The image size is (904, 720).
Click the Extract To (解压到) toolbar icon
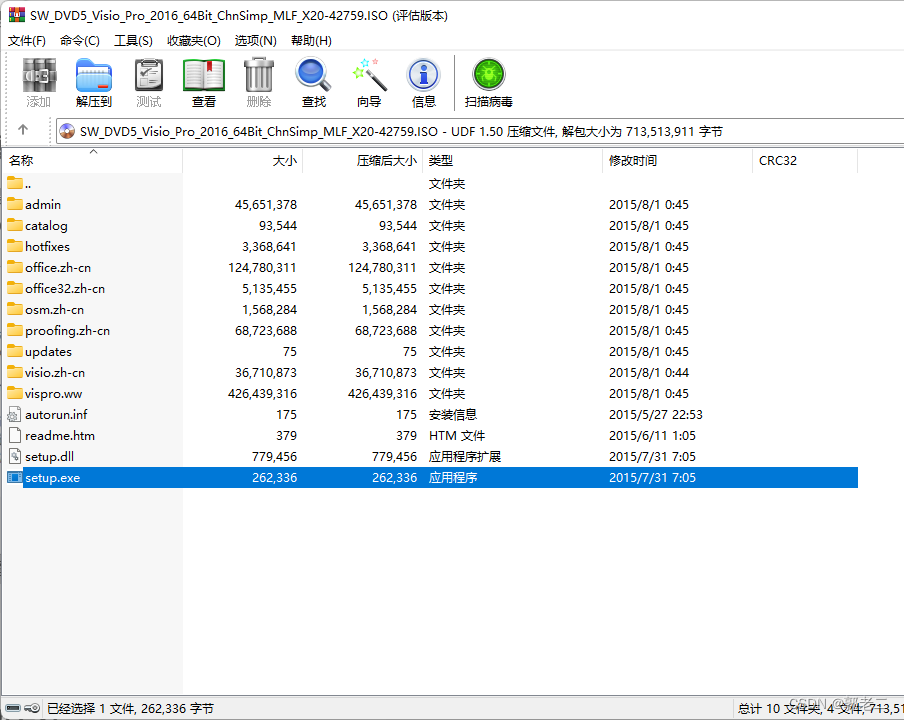point(93,76)
